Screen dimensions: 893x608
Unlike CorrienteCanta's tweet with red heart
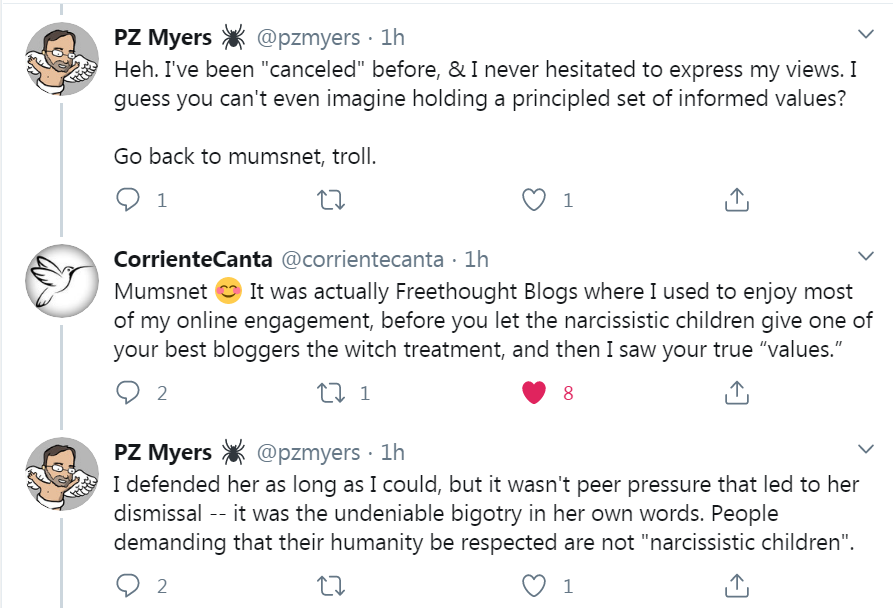[535, 393]
